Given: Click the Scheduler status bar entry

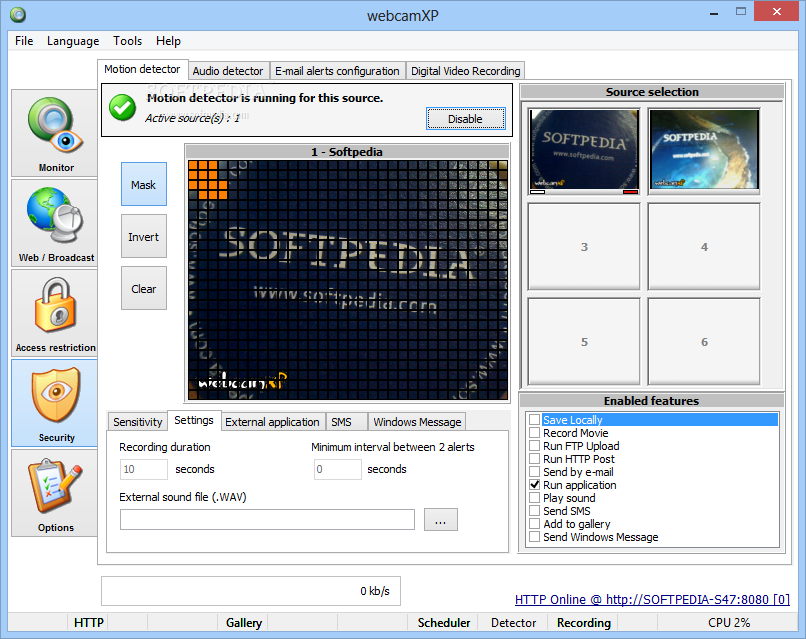Looking at the screenshot, I should (x=443, y=623).
